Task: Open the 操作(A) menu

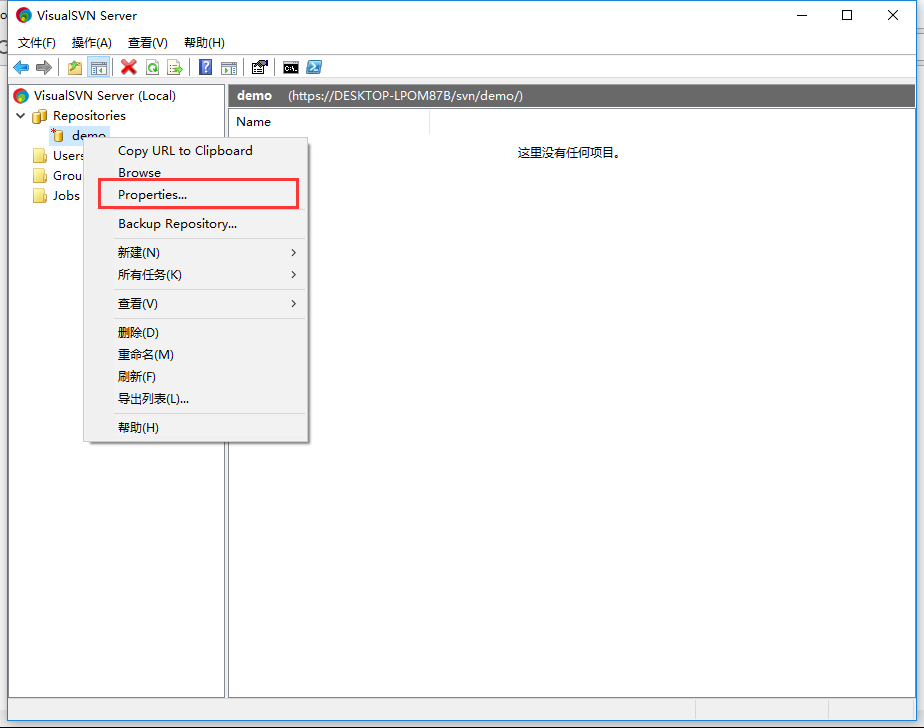Action: click(x=91, y=42)
